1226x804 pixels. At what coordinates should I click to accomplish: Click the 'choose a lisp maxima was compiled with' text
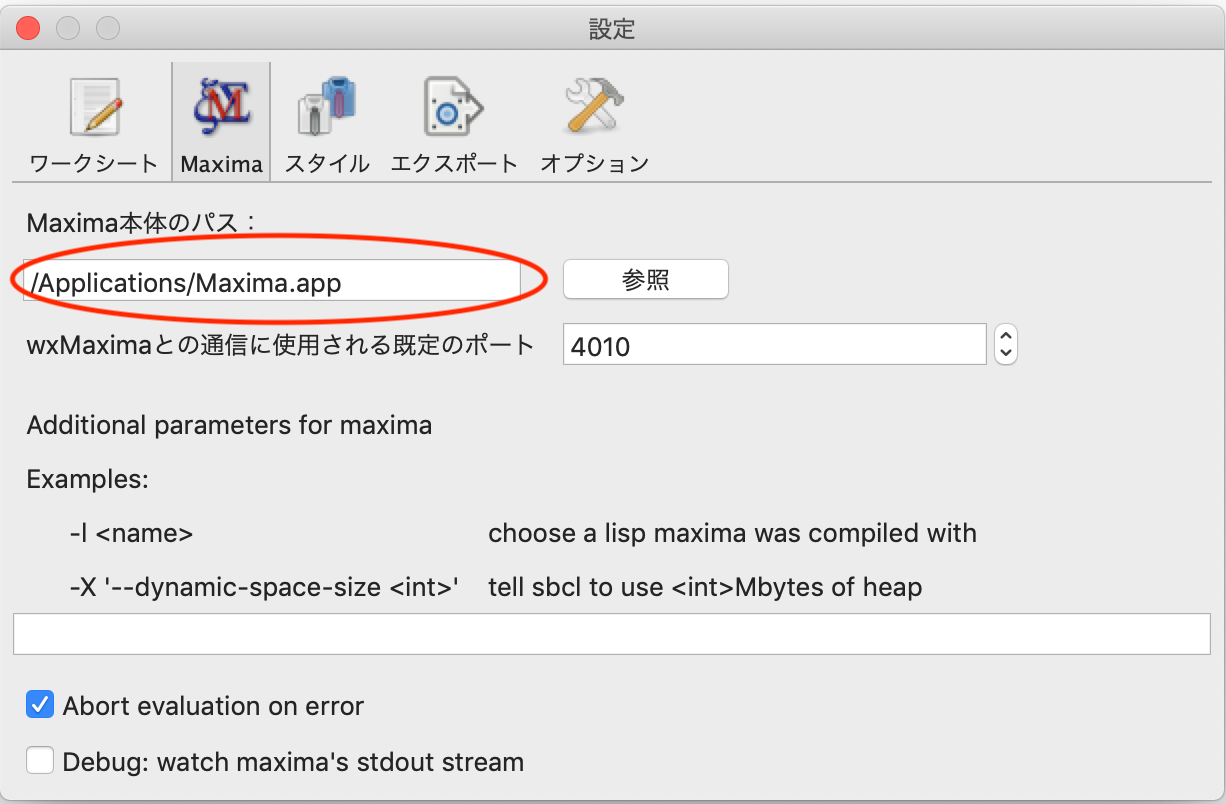(732, 533)
